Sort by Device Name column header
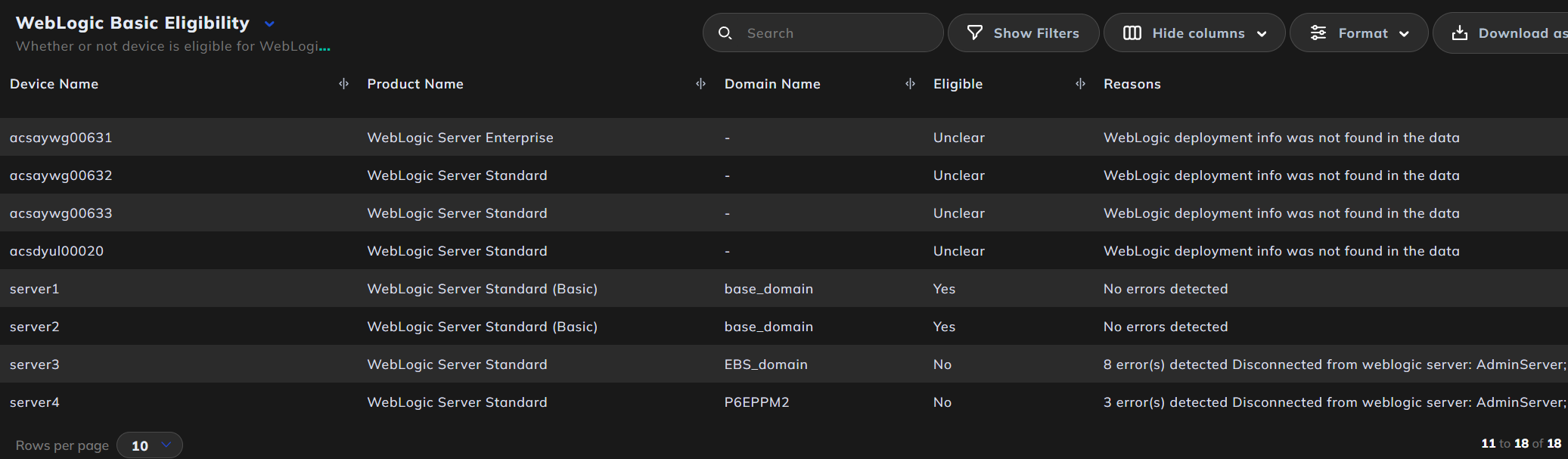The height and width of the screenshot is (459, 1568). pos(54,84)
